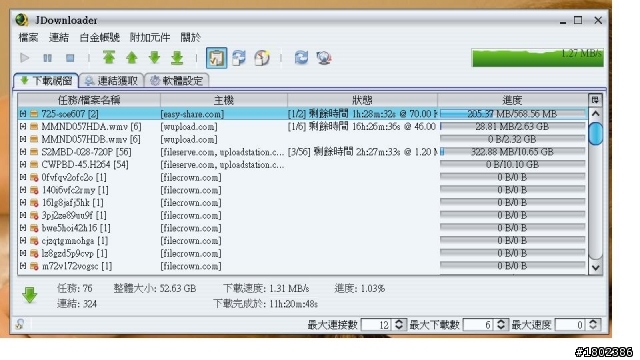
Task: Move selected item to bottom of list
Action: (177, 58)
